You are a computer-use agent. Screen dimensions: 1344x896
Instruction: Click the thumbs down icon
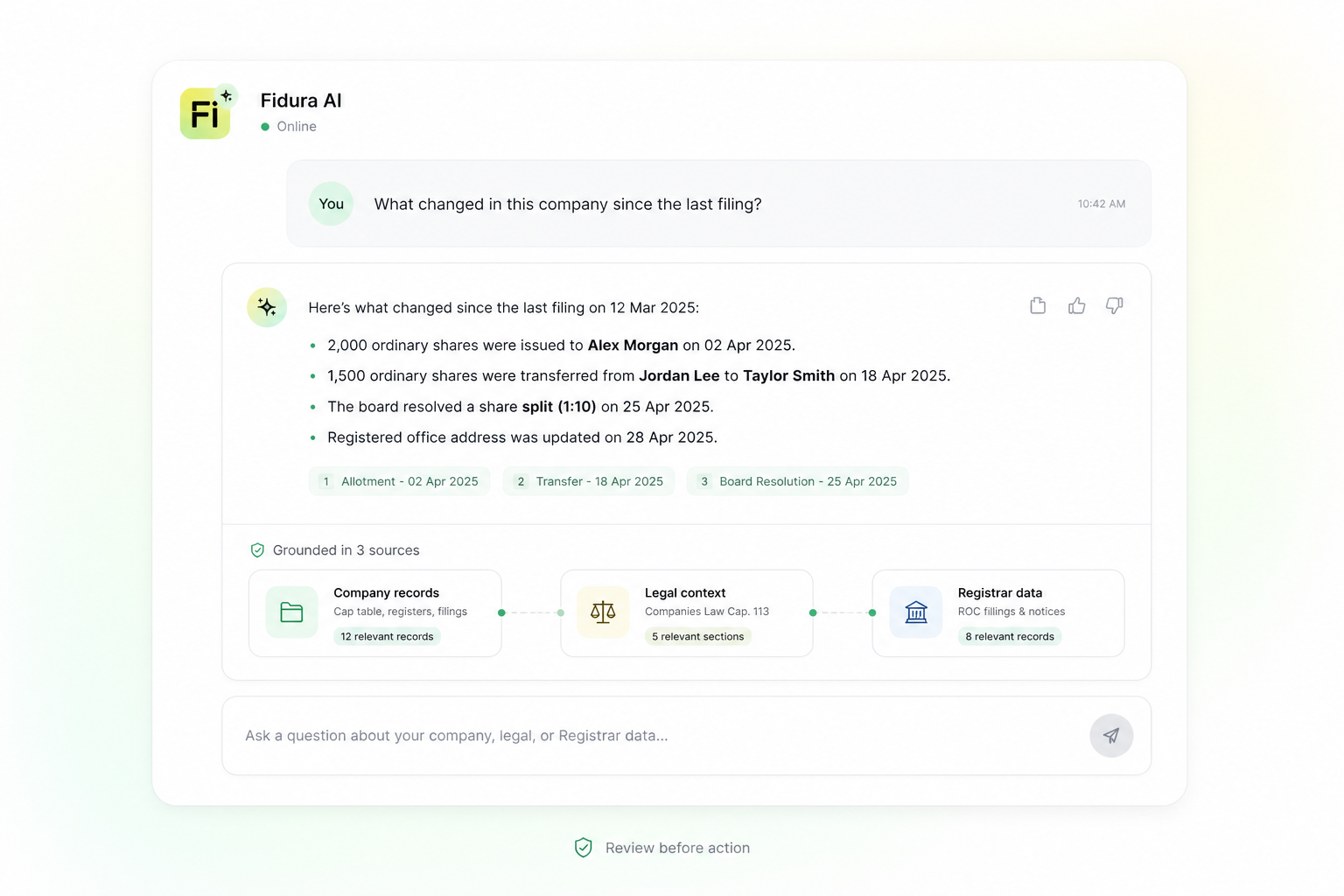(1114, 305)
